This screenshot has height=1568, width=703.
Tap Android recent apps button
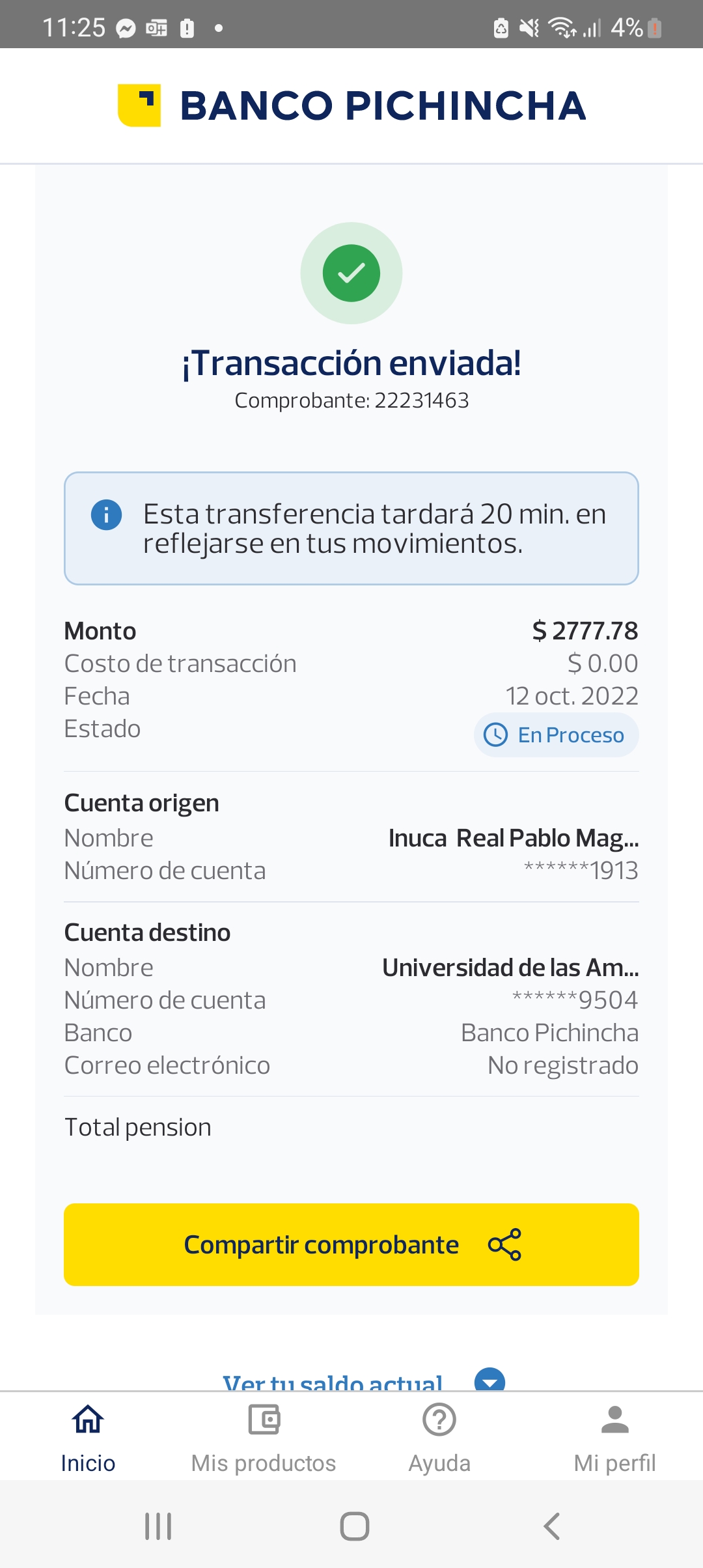click(x=158, y=1526)
